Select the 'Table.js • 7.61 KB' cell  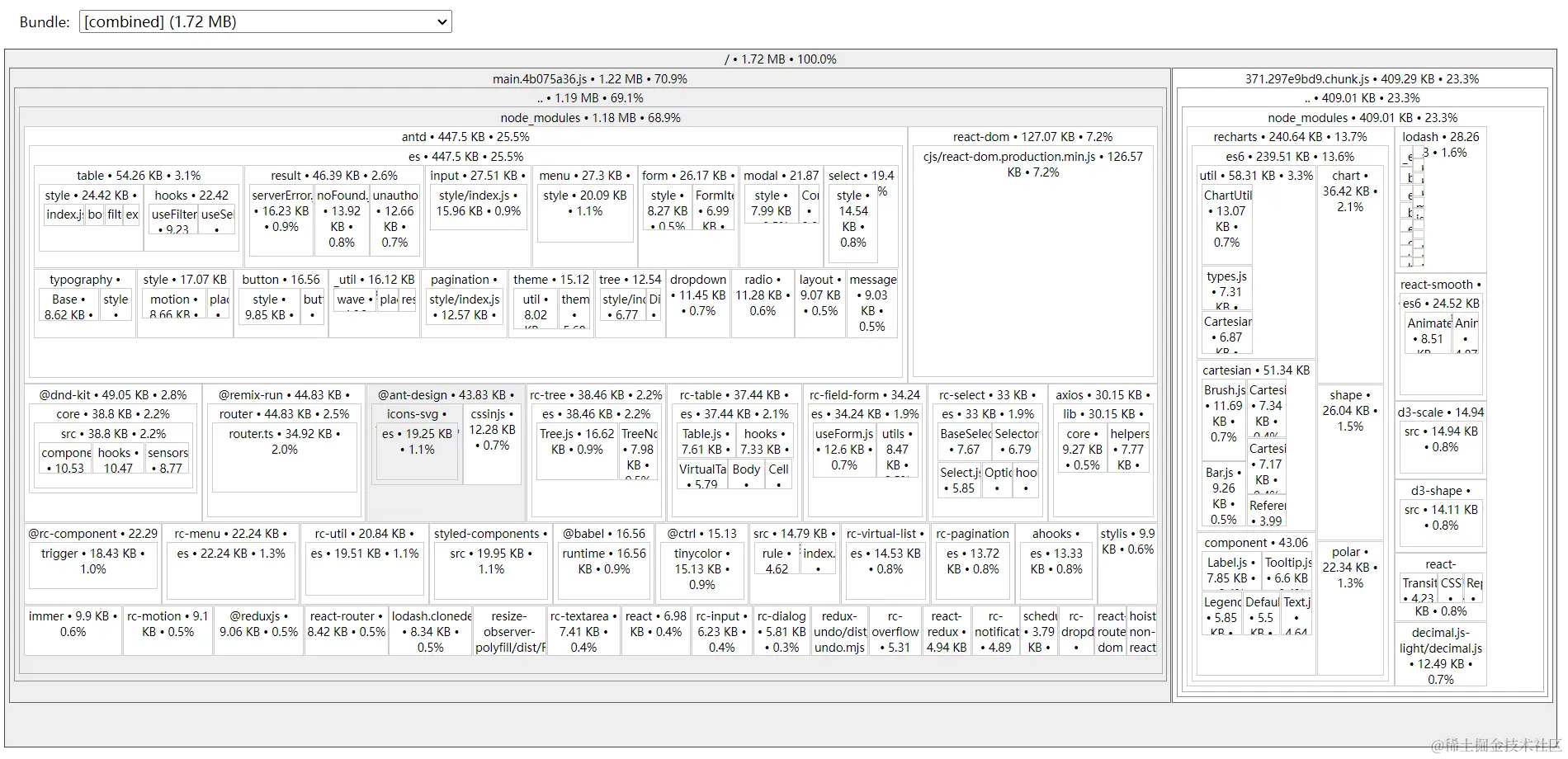point(706,441)
